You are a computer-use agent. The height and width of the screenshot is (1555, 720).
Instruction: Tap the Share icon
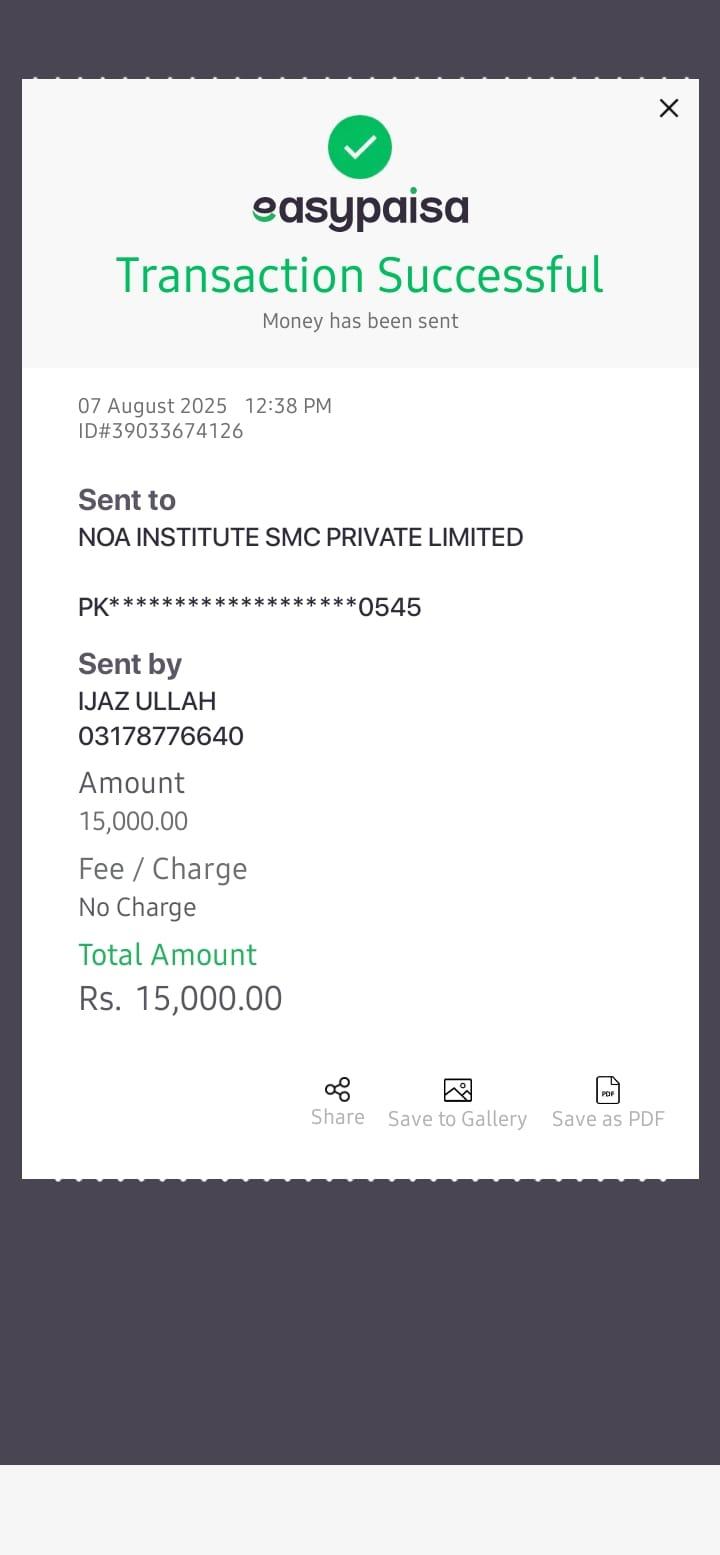[338, 1089]
